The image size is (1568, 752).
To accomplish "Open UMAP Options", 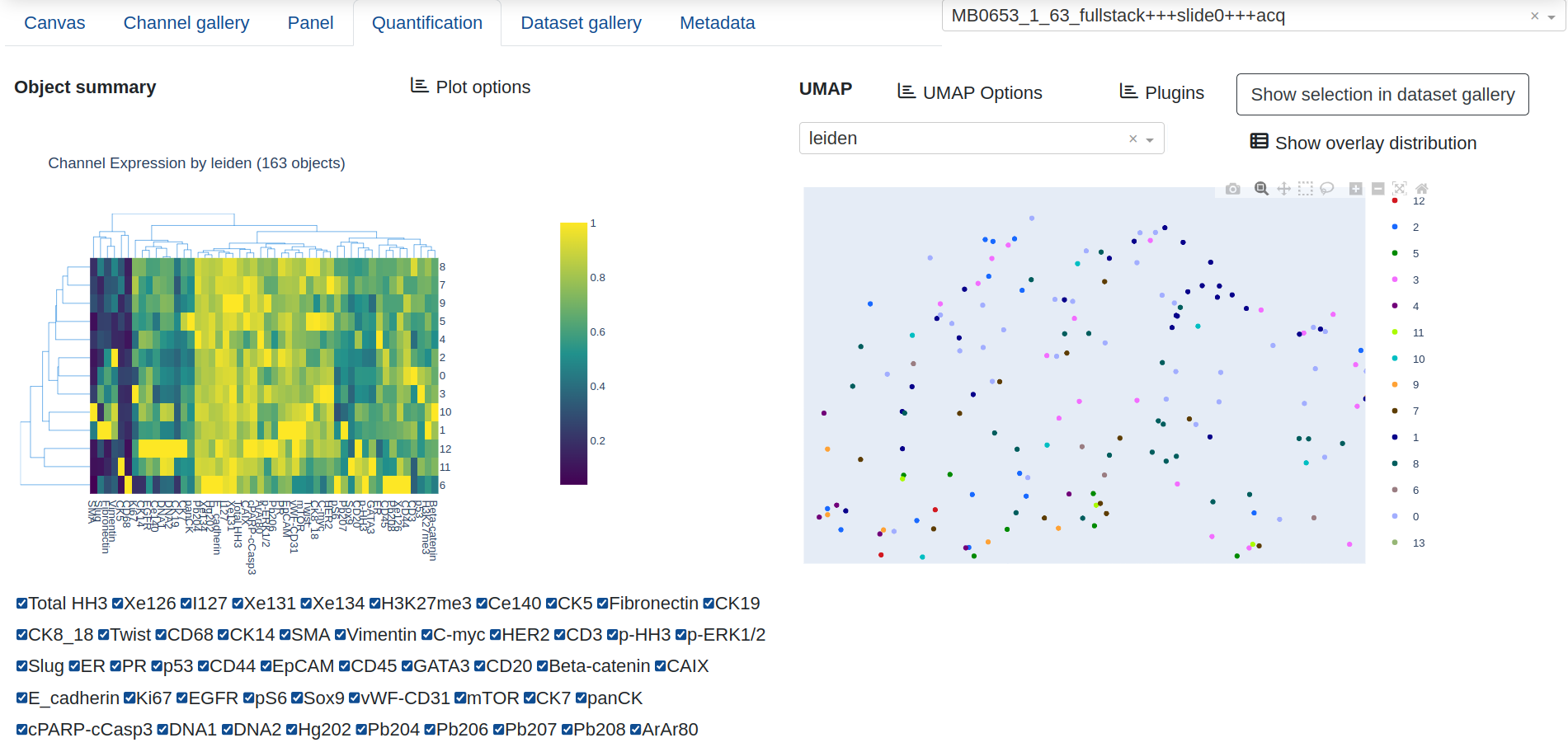I will pos(970,93).
